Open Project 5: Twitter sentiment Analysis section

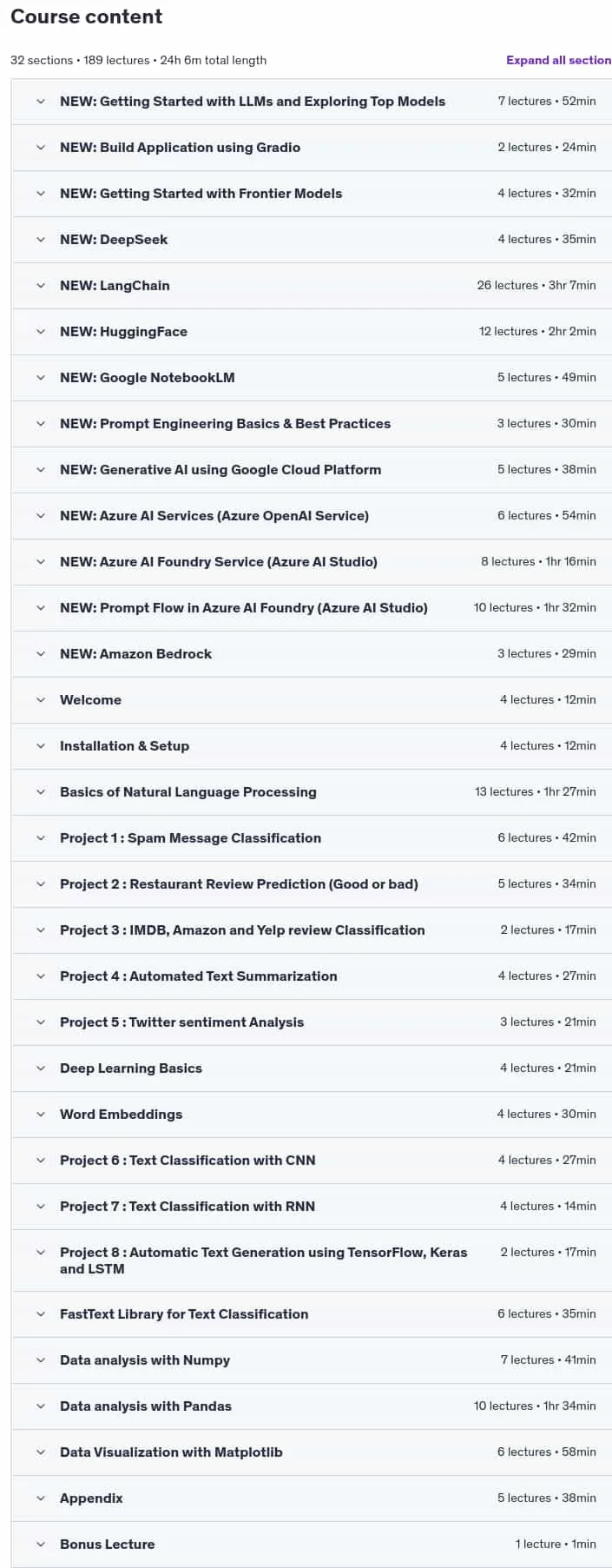click(x=311, y=1022)
